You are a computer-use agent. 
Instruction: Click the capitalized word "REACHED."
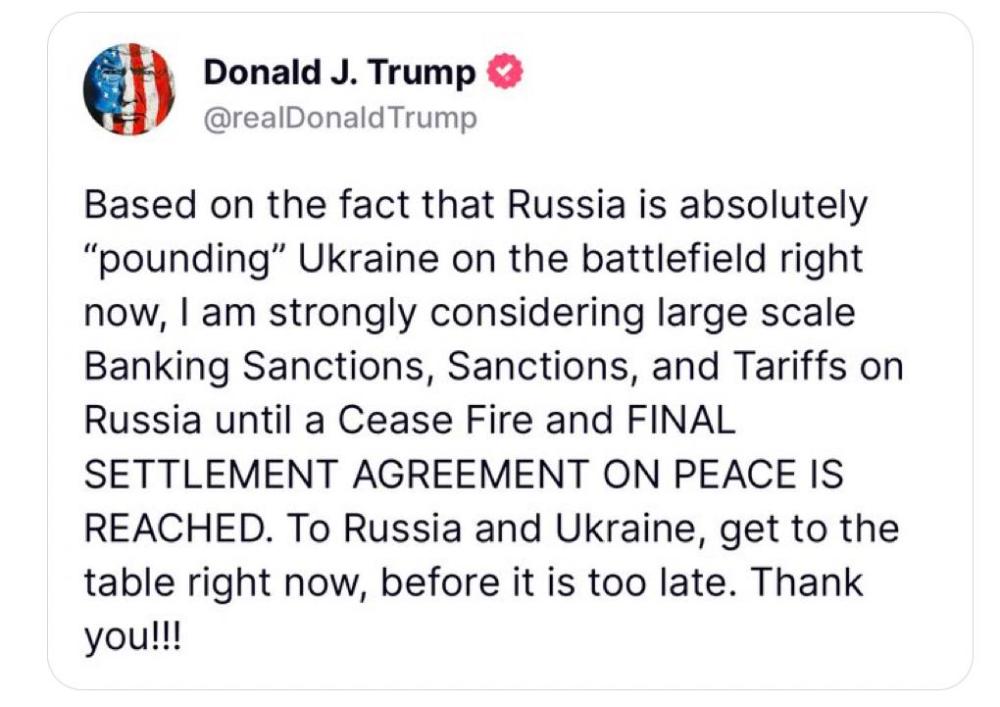(x=183, y=528)
